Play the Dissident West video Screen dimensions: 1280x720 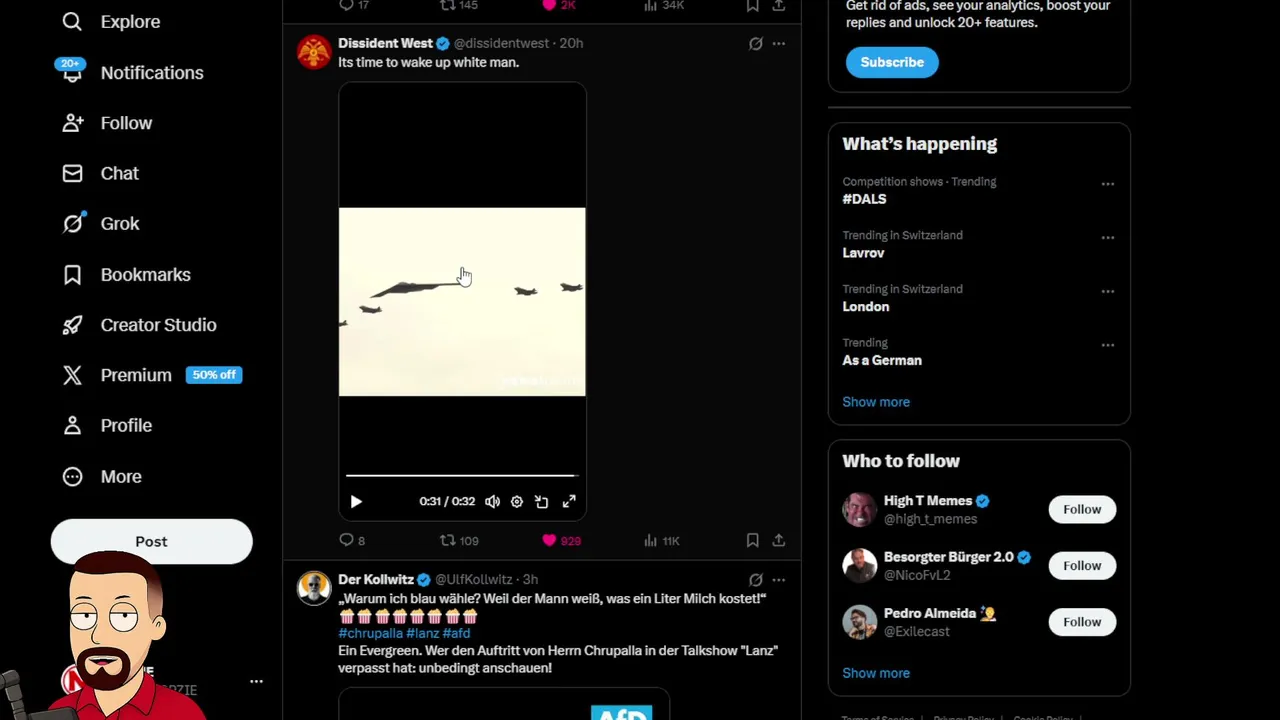(x=356, y=502)
